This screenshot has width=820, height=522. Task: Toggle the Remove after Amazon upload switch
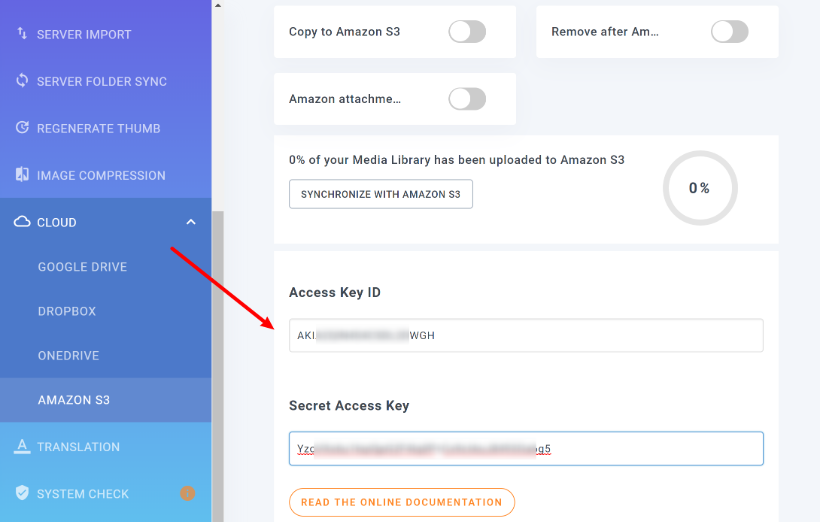click(730, 31)
